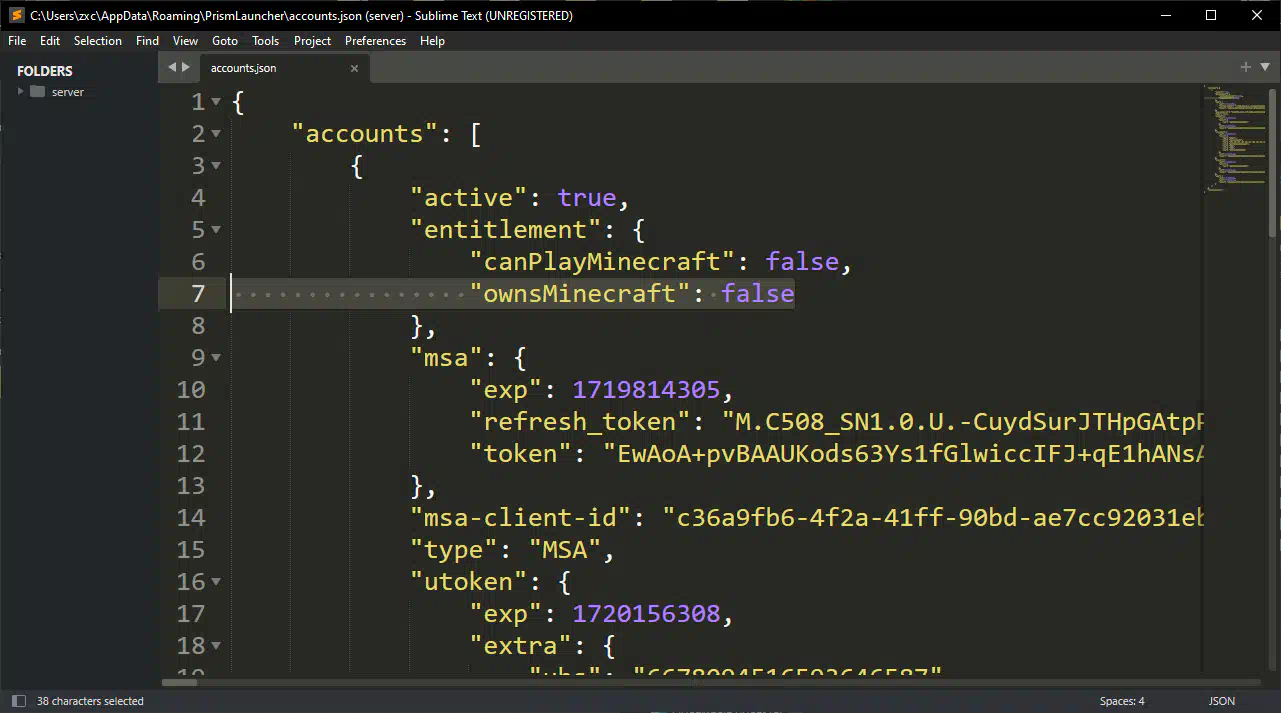
Task: Open the Selection menu
Action: pyautogui.click(x=98, y=41)
